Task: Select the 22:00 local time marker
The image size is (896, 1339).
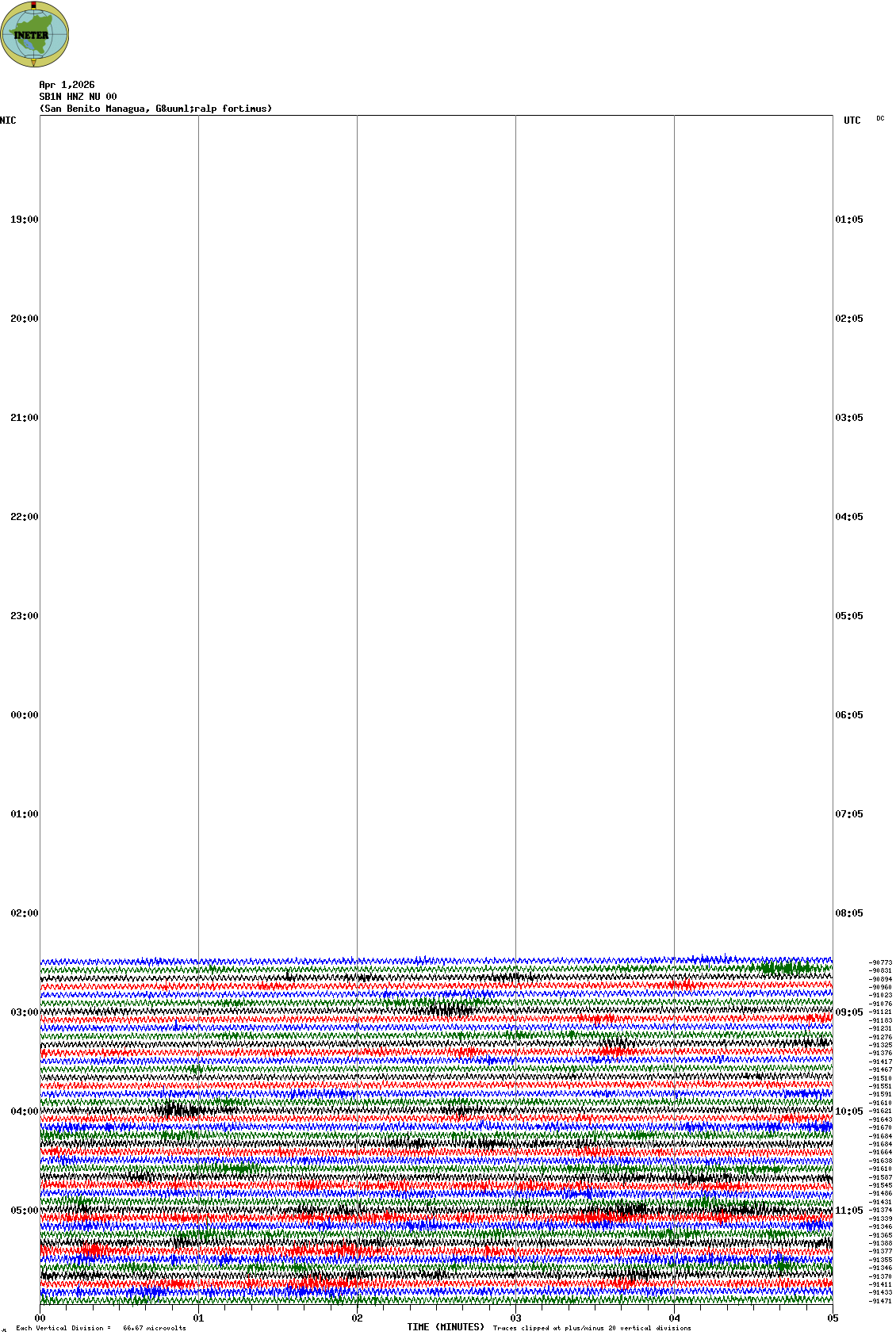Action: point(24,517)
